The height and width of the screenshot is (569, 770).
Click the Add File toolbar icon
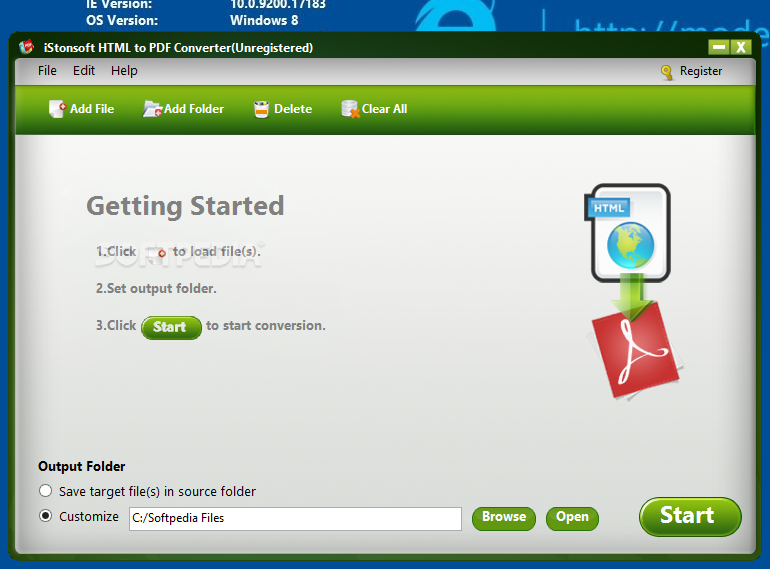pyautogui.click(x=57, y=109)
